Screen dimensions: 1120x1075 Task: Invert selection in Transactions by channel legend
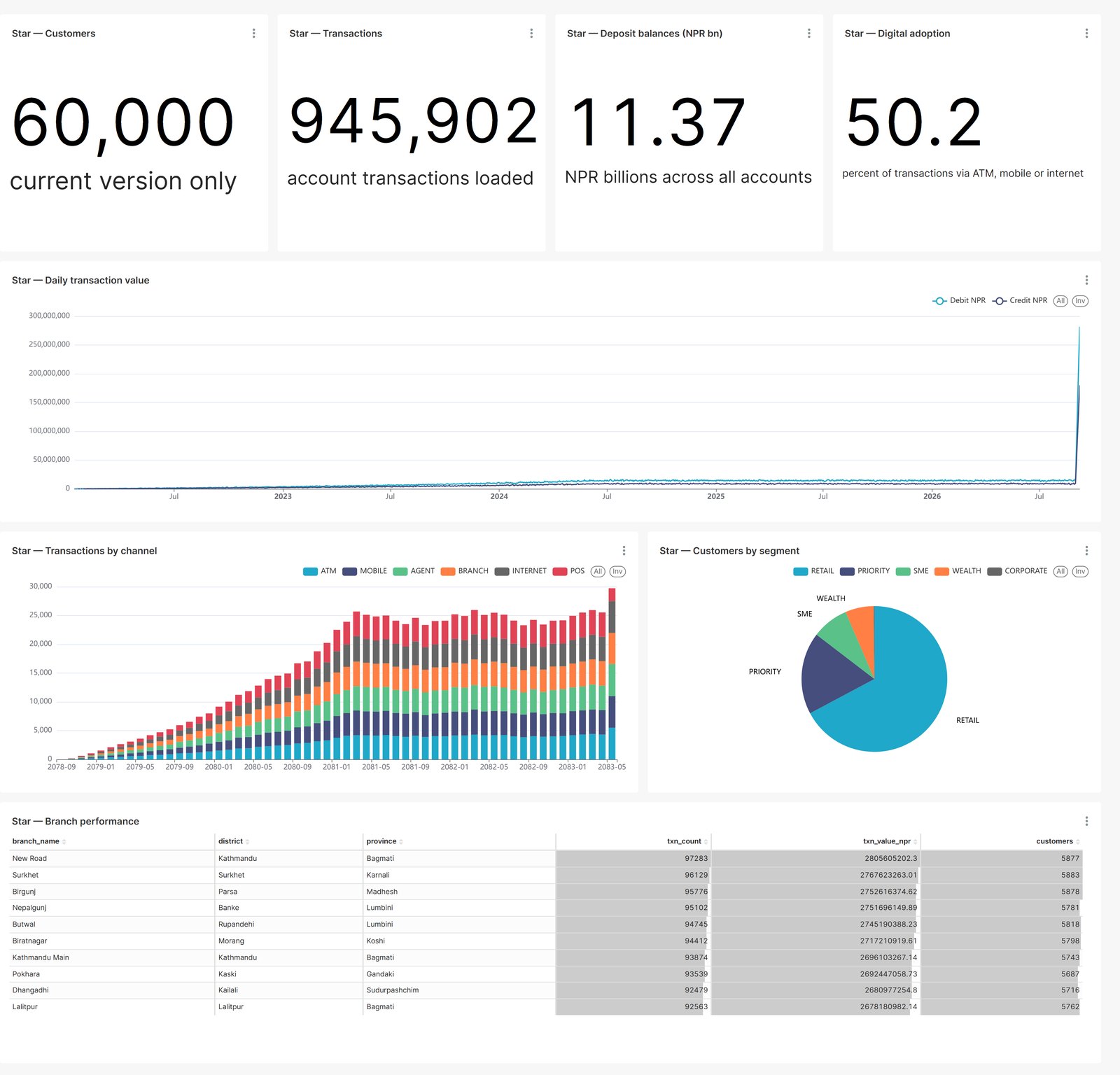pos(617,571)
